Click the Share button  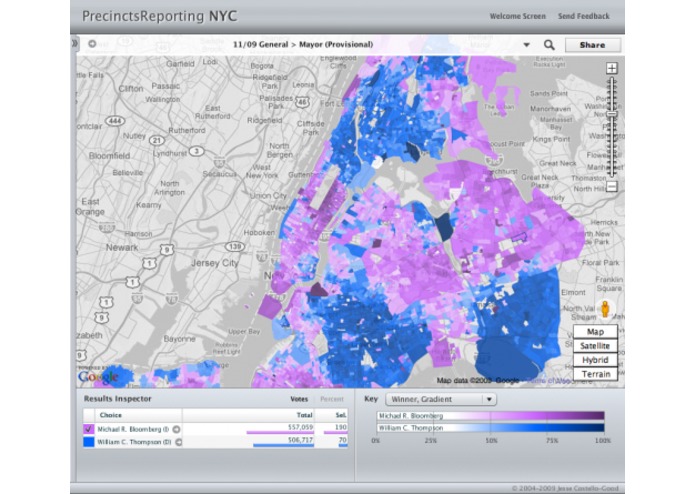click(x=592, y=45)
